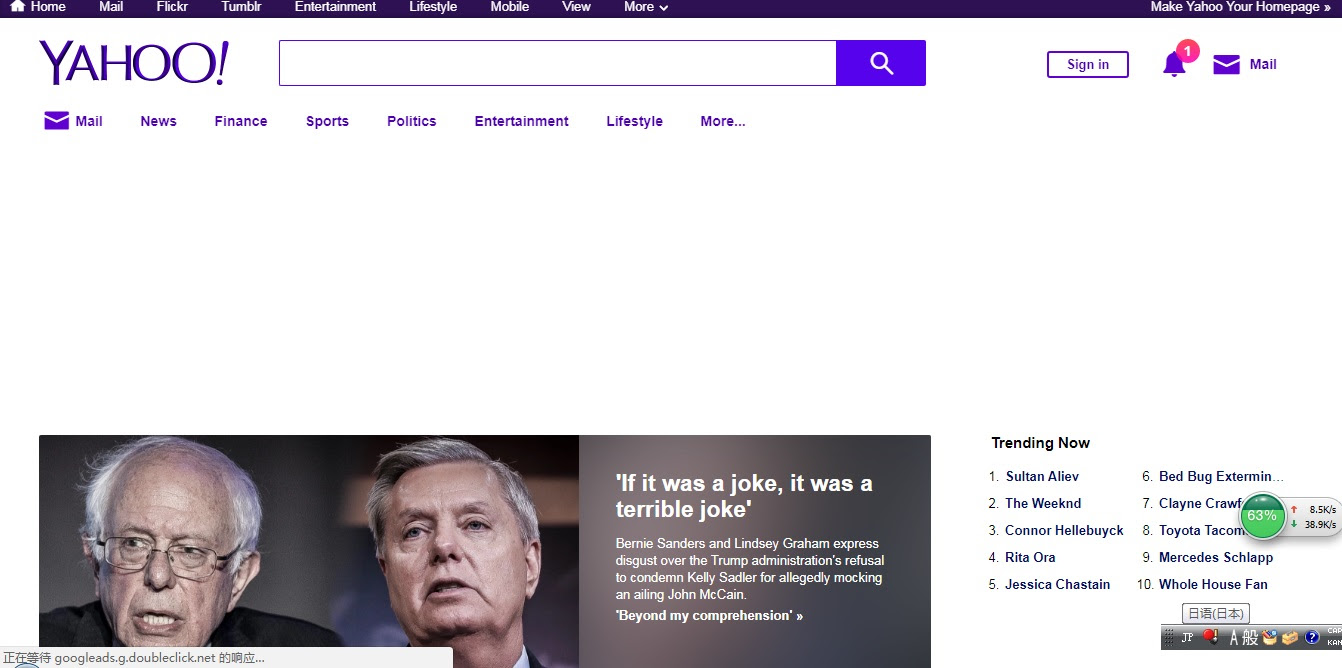Open the notifications bell icon
Viewport: 1342px width, 668px height.
(1174, 64)
